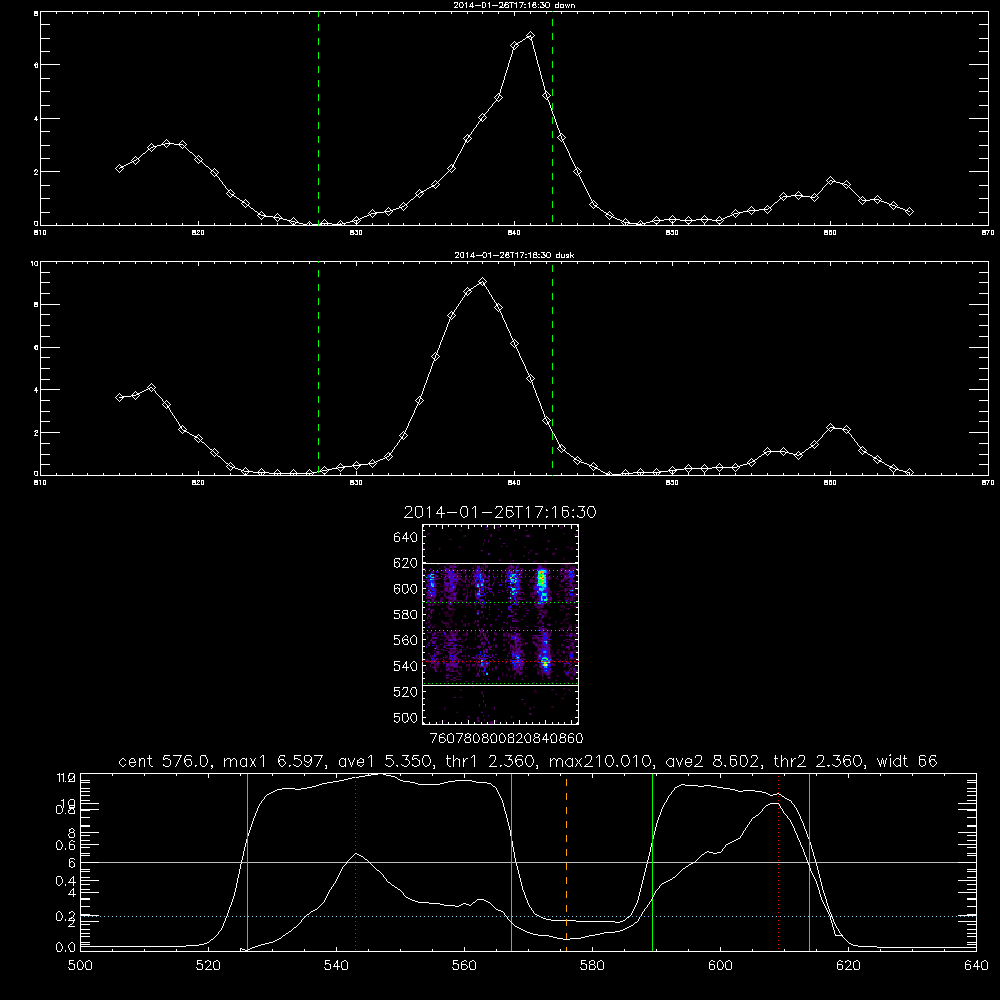Image resolution: width=1000 pixels, height=1000 pixels.
Task: Click the 580 label on spectral image y-axis
Action: click(x=406, y=615)
